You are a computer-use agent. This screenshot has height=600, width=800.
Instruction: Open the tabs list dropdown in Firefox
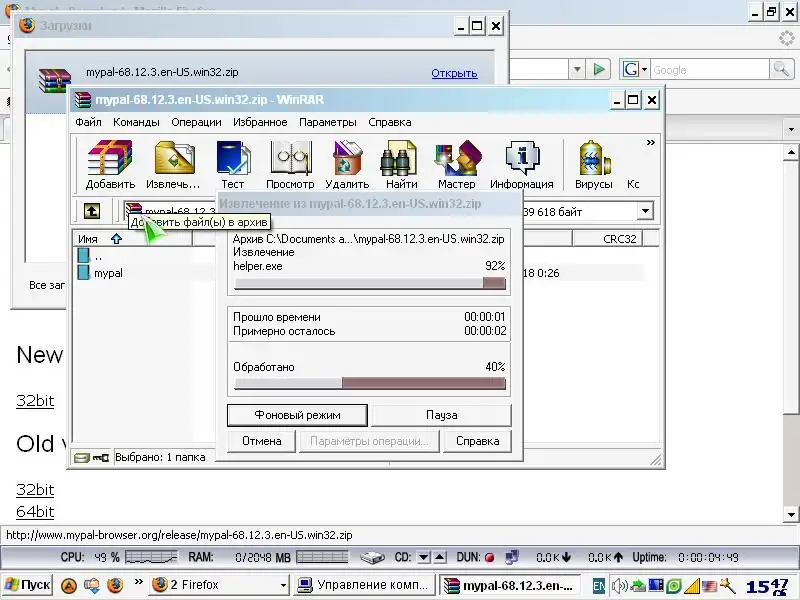[791, 130]
